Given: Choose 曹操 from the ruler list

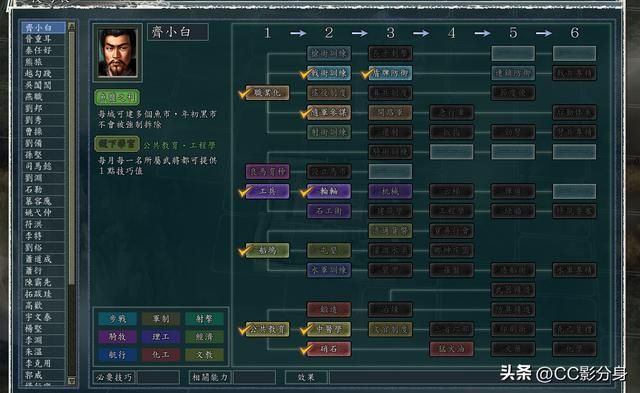Looking at the screenshot, I should point(43,131).
